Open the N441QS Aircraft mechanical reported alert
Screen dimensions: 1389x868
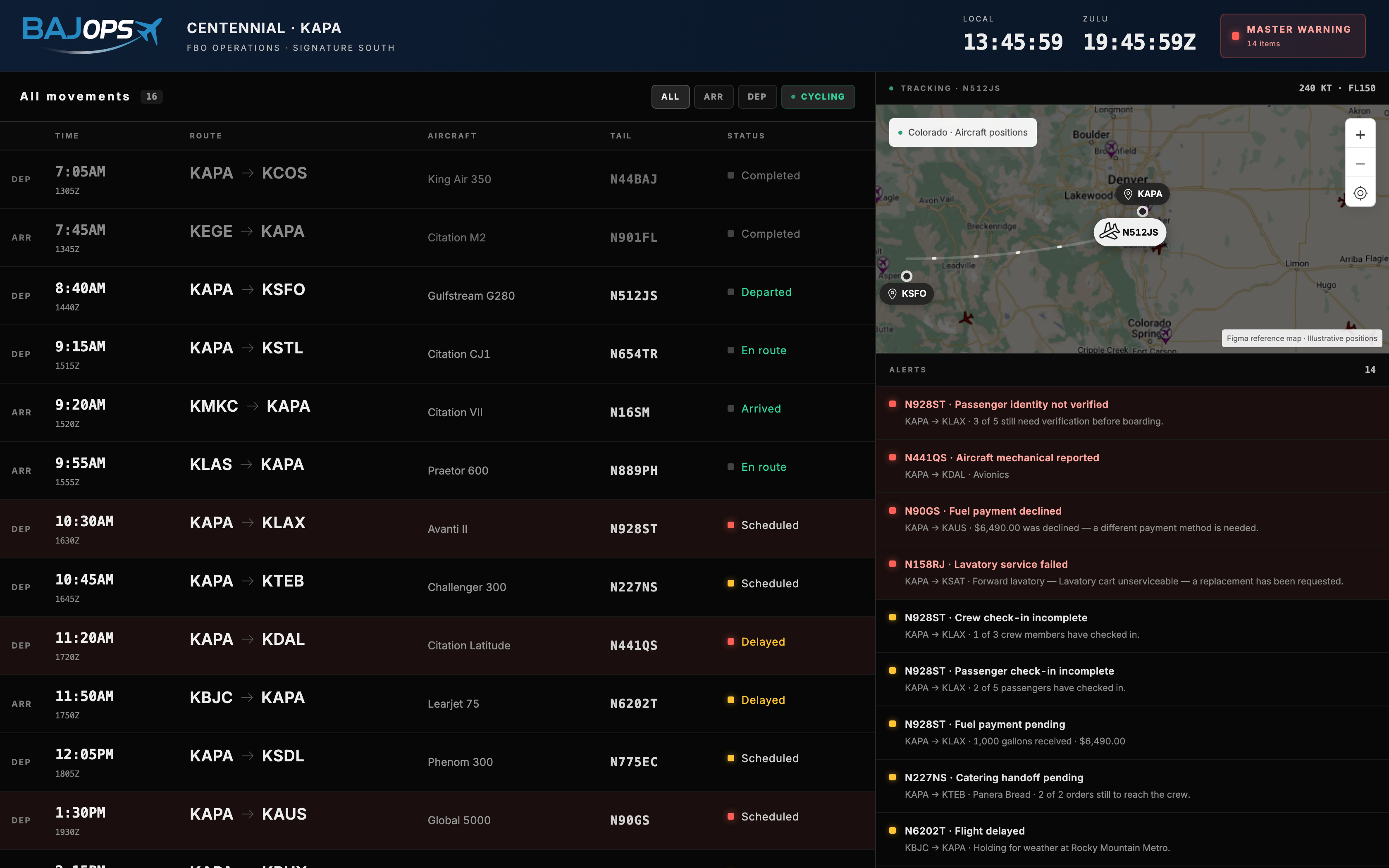point(1132,466)
